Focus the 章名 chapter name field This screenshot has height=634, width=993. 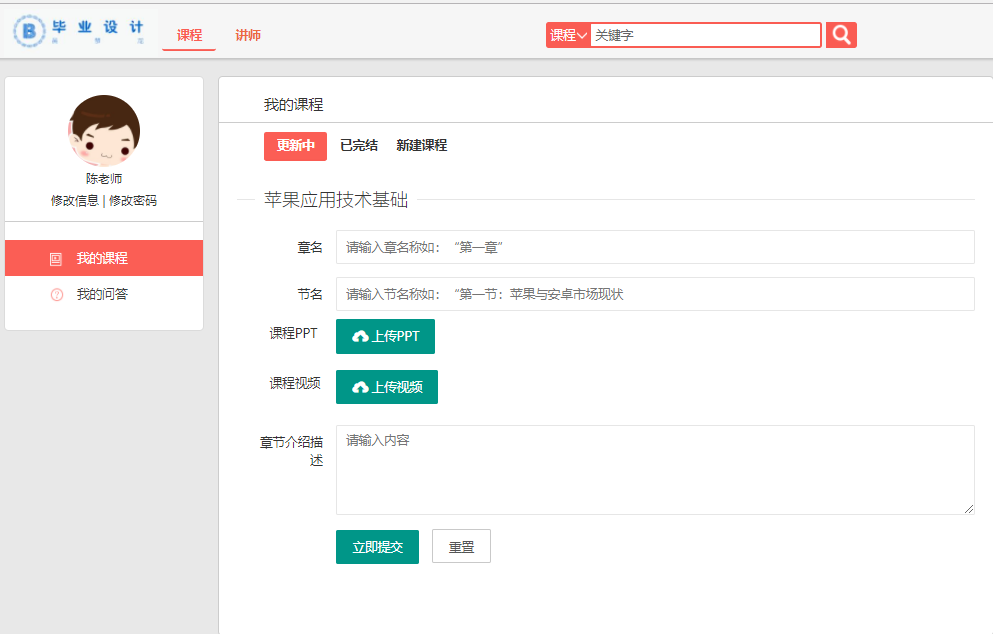coord(654,247)
